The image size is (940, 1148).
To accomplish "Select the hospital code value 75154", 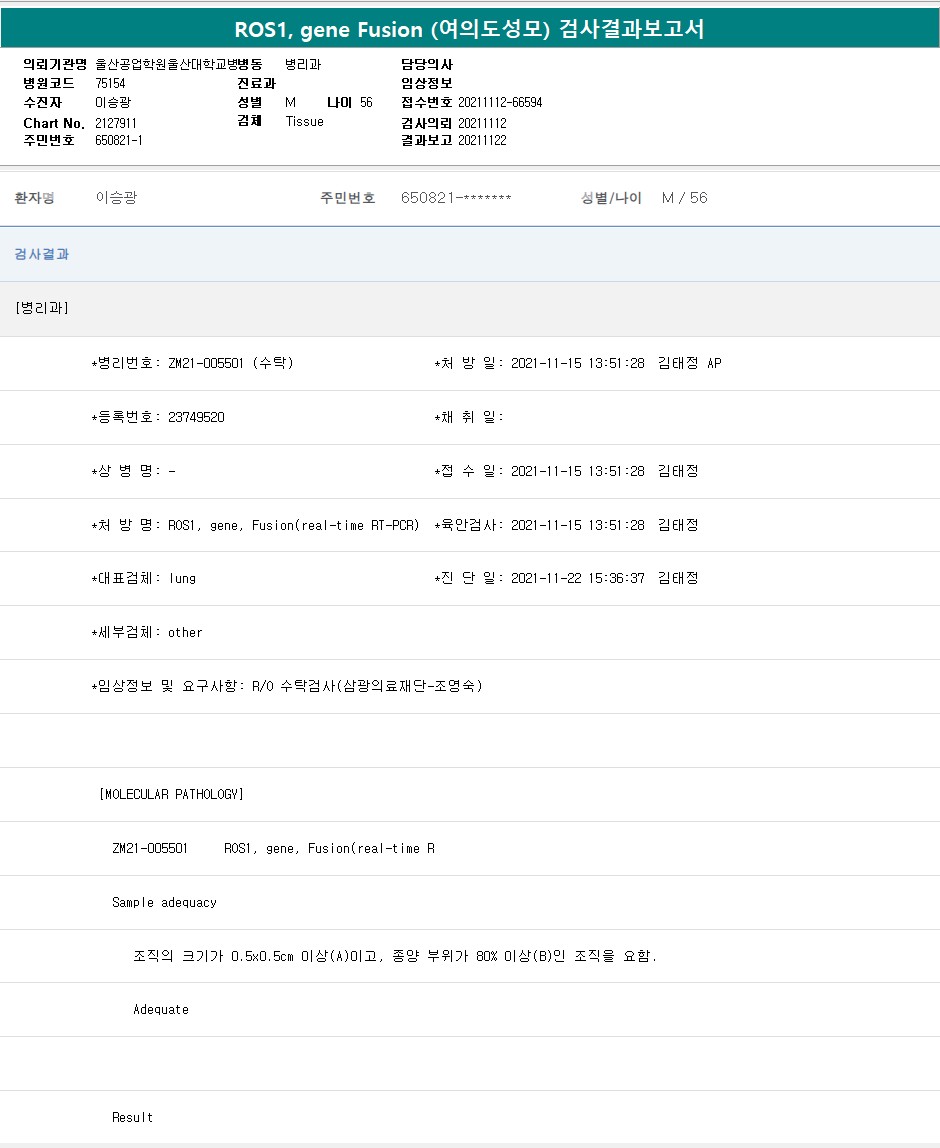I will (x=111, y=83).
